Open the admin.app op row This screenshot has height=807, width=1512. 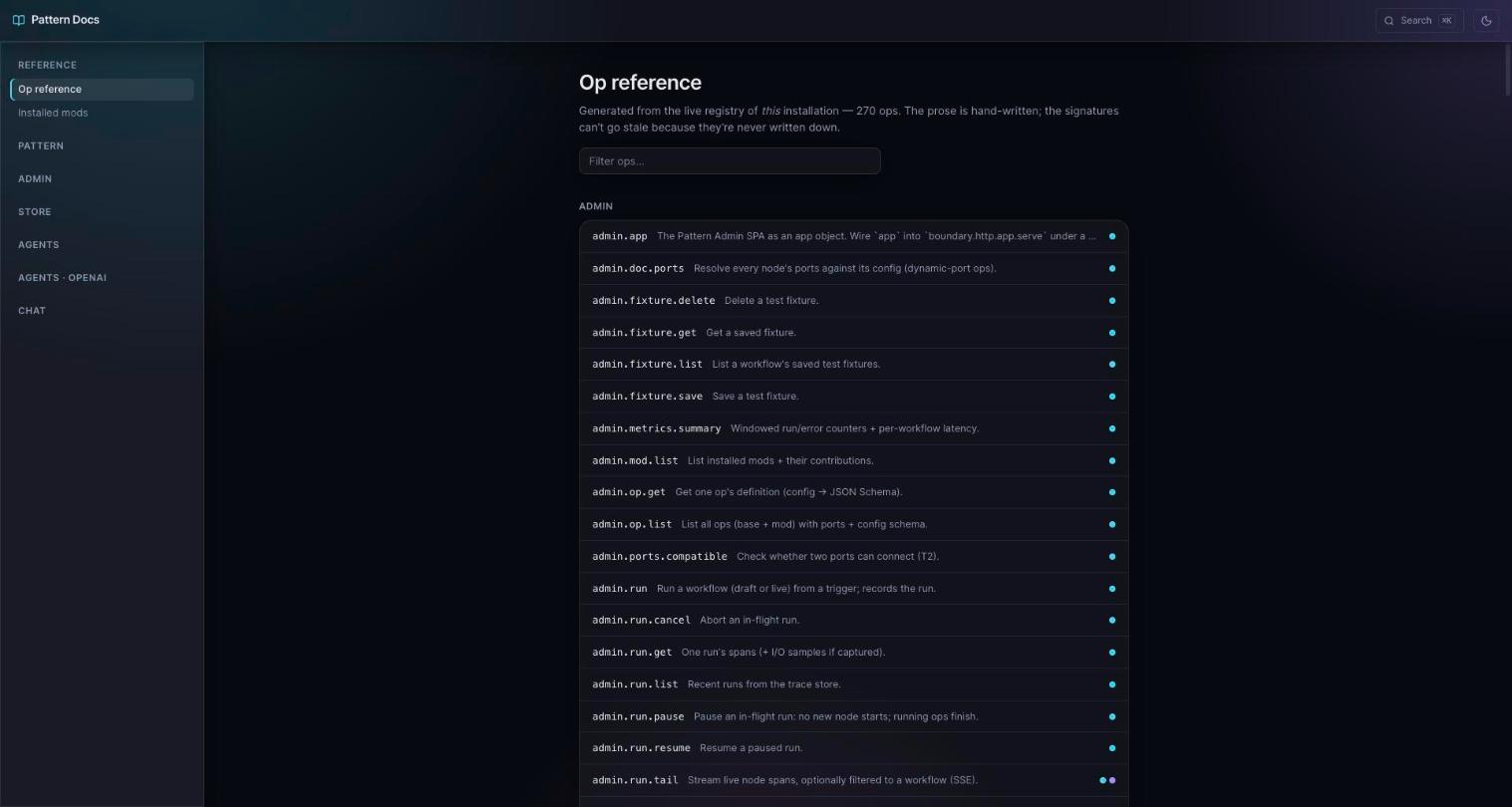(854, 236)
